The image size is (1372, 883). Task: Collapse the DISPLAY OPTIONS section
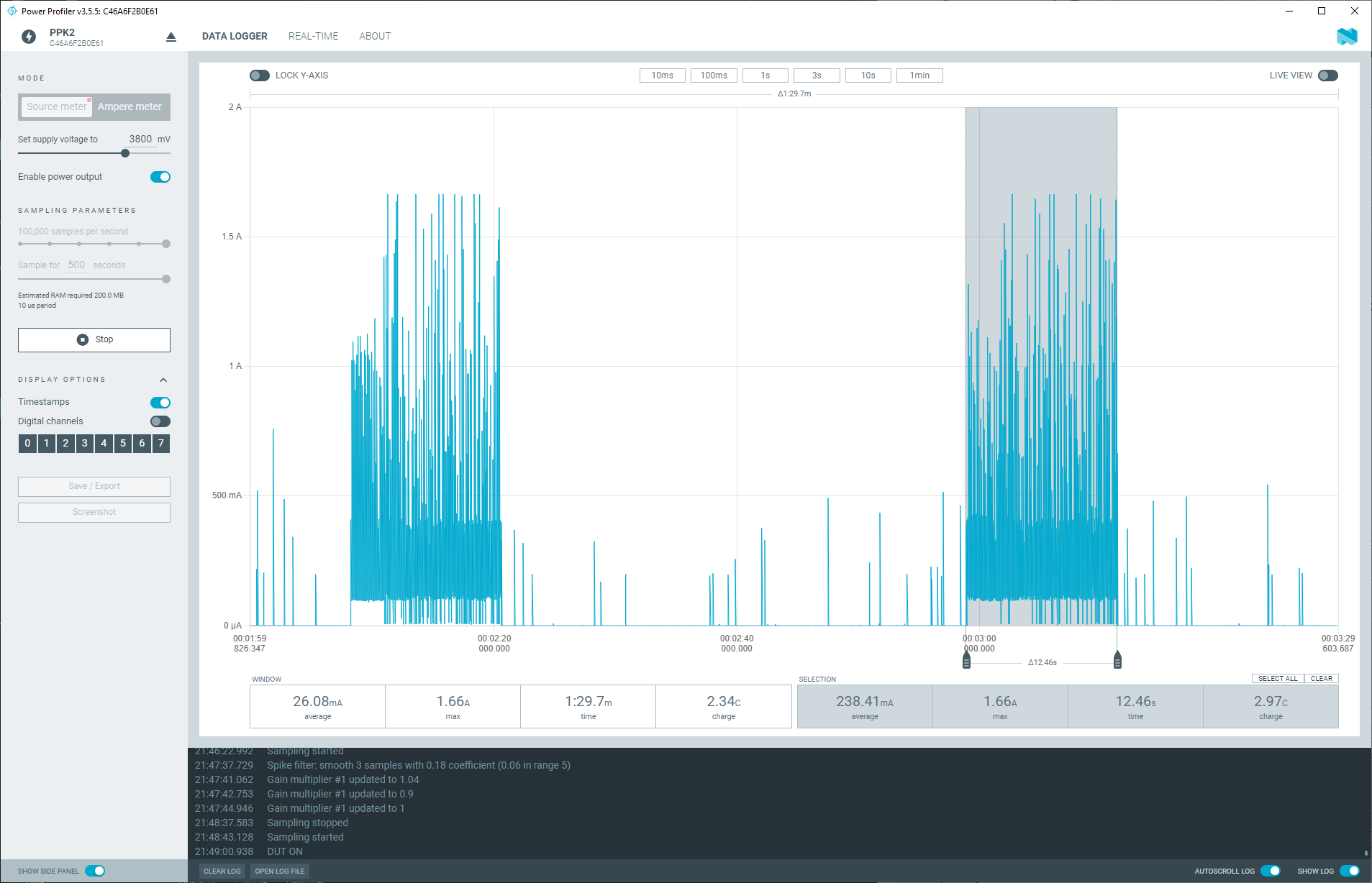click(x=163, y=379)
